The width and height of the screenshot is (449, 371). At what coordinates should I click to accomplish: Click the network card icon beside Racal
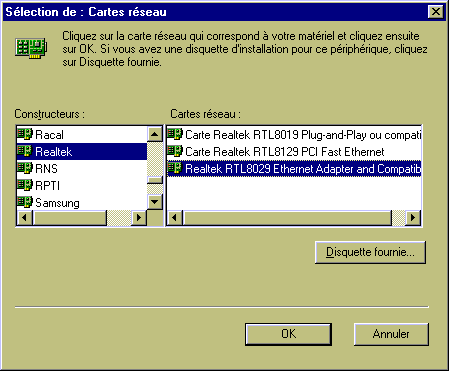[x=25, y=134]
